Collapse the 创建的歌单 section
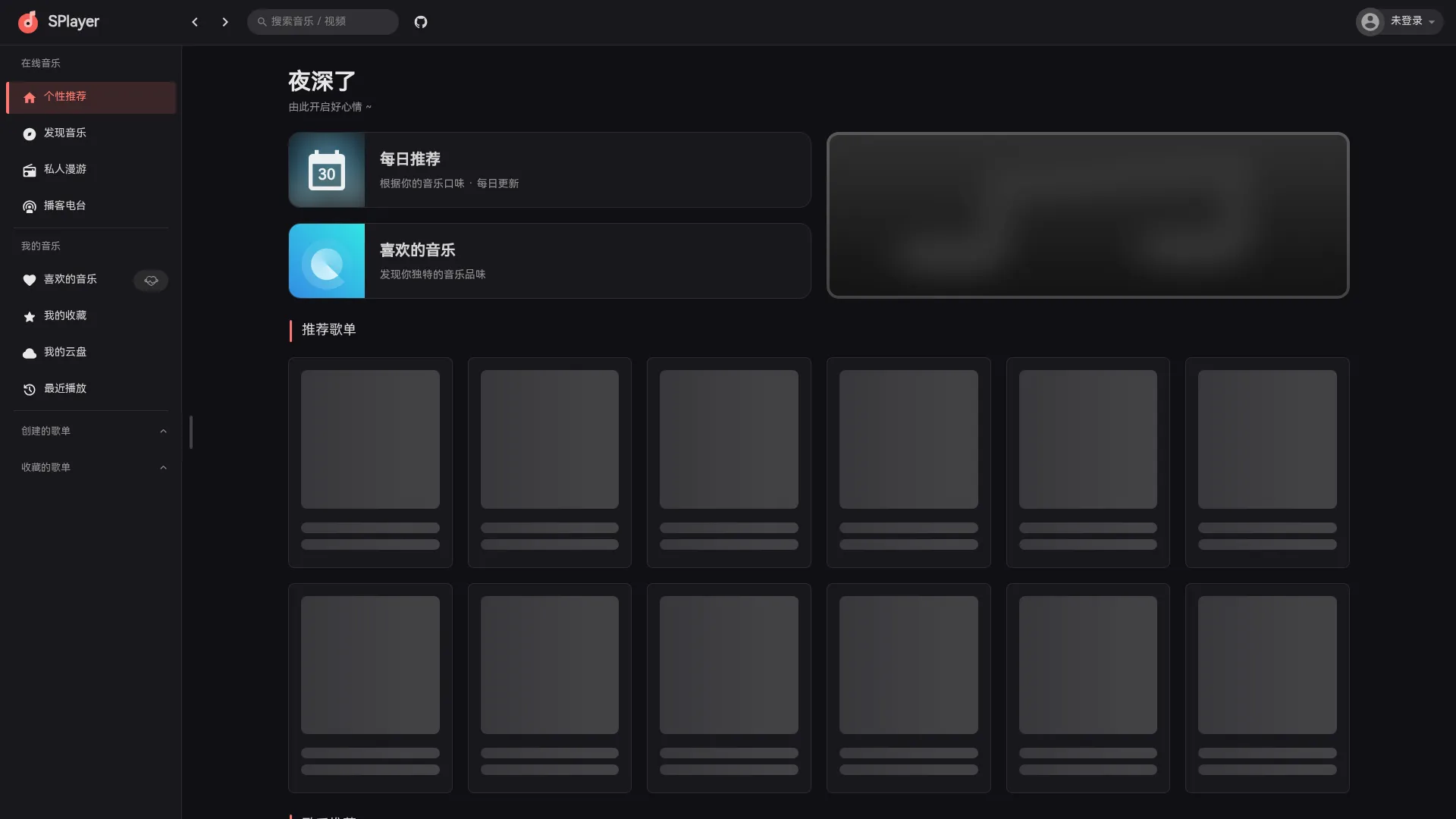Image resolution: width=1456 pixels, height=819 pixels. click(163, 431)
